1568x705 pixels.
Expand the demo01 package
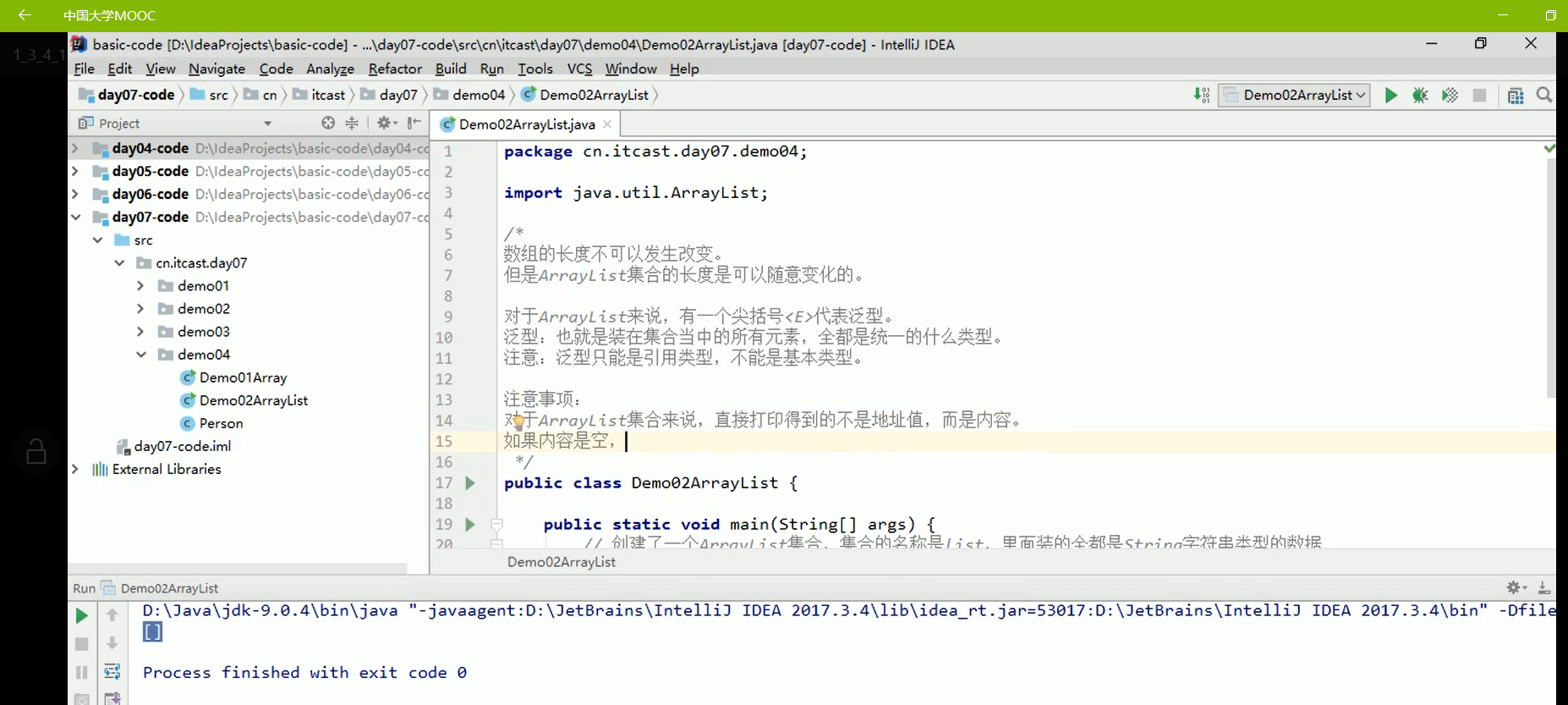(x=141, y=286)
